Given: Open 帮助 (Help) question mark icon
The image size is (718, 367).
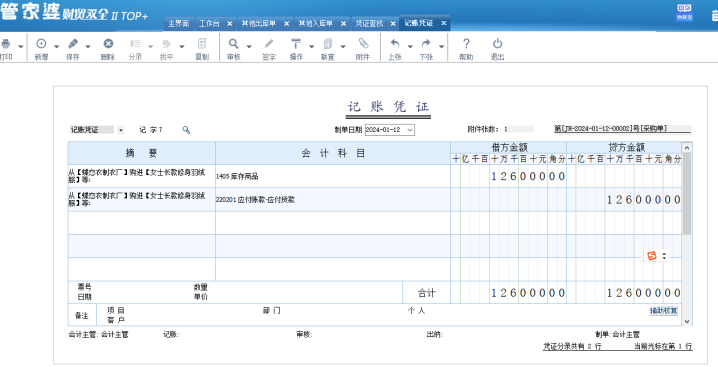Looking at the screenshot, I should (466, 44).
